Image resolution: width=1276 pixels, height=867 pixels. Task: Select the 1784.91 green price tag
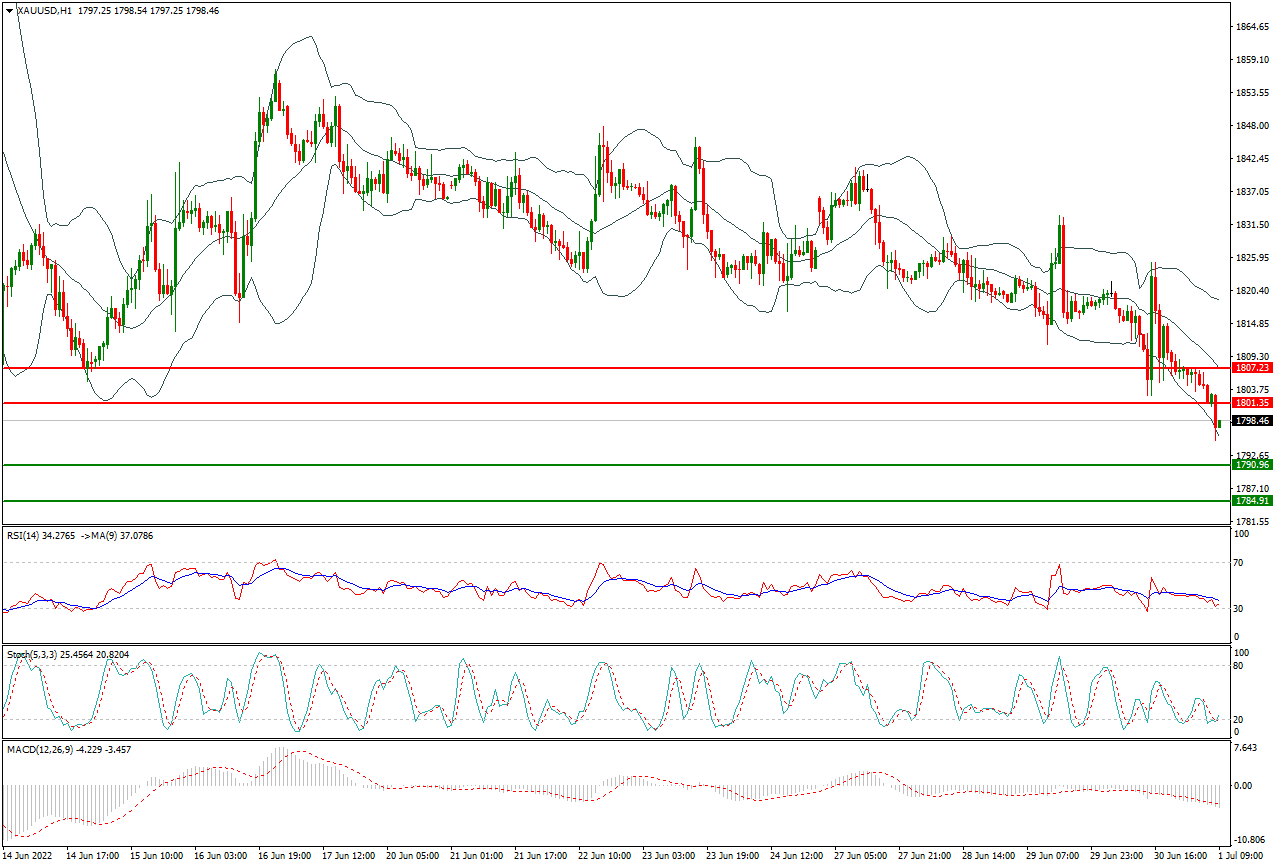(1252, 501)
